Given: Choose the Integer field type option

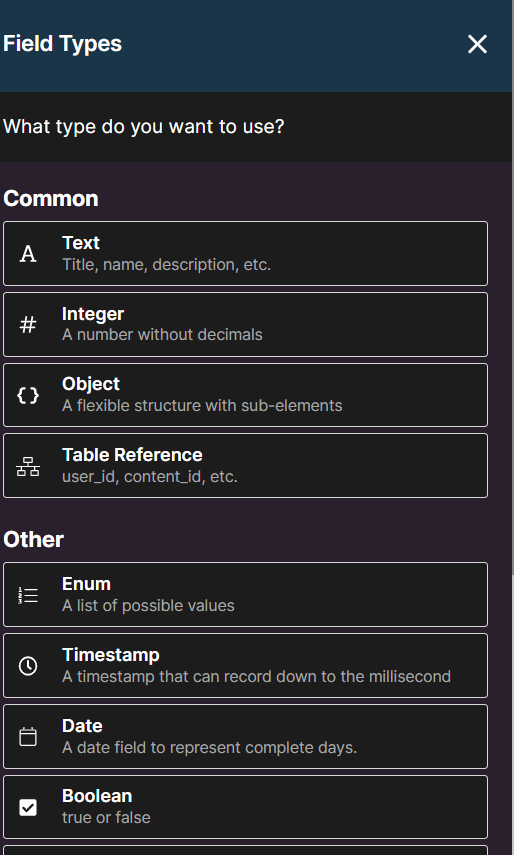Looking at the screenshot, I should tap(245, 324).
